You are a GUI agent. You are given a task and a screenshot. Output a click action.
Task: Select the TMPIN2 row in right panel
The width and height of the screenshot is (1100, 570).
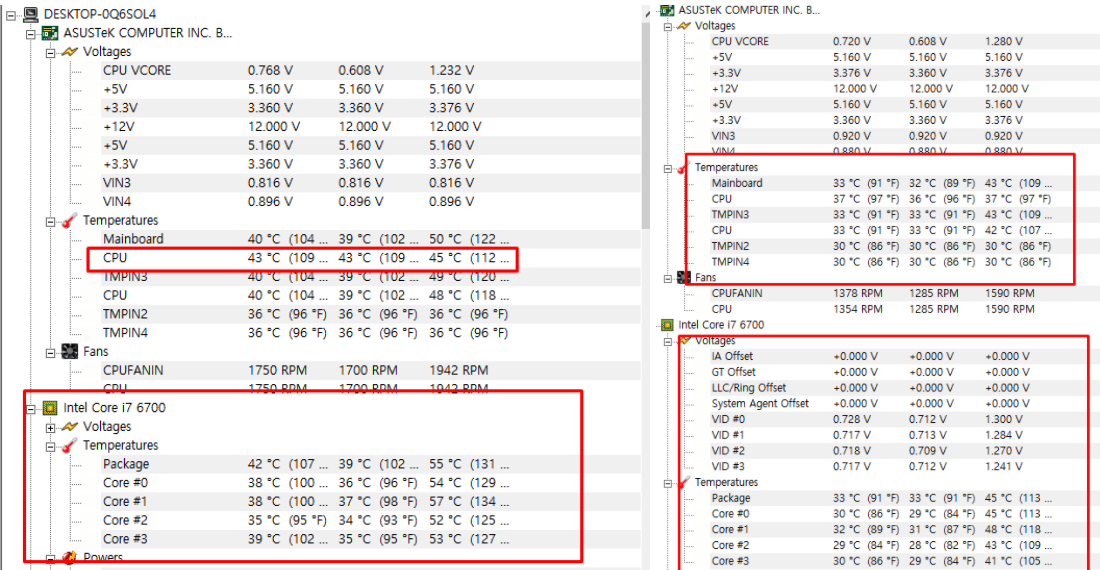904,246
